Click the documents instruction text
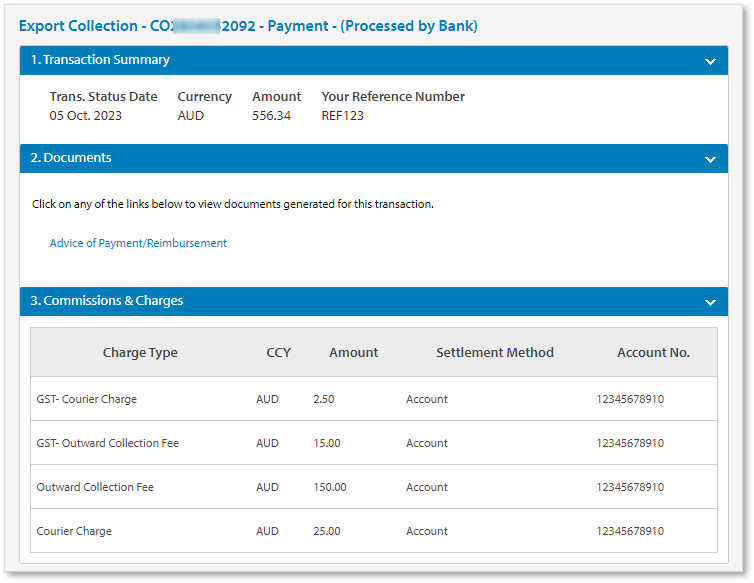 pos(233,204)
